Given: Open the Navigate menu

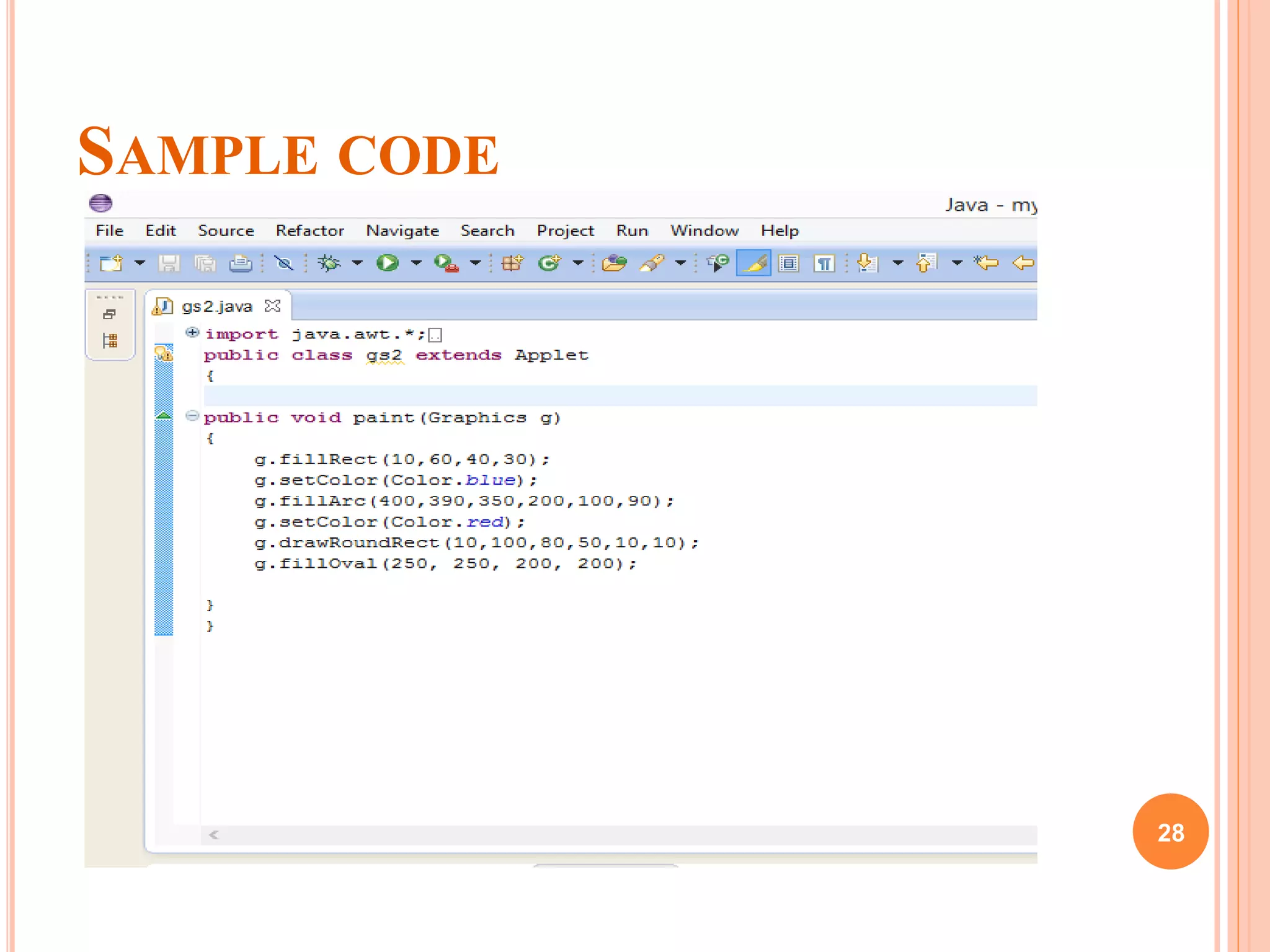Looking at the screenshot, I should tap(402, 231).
